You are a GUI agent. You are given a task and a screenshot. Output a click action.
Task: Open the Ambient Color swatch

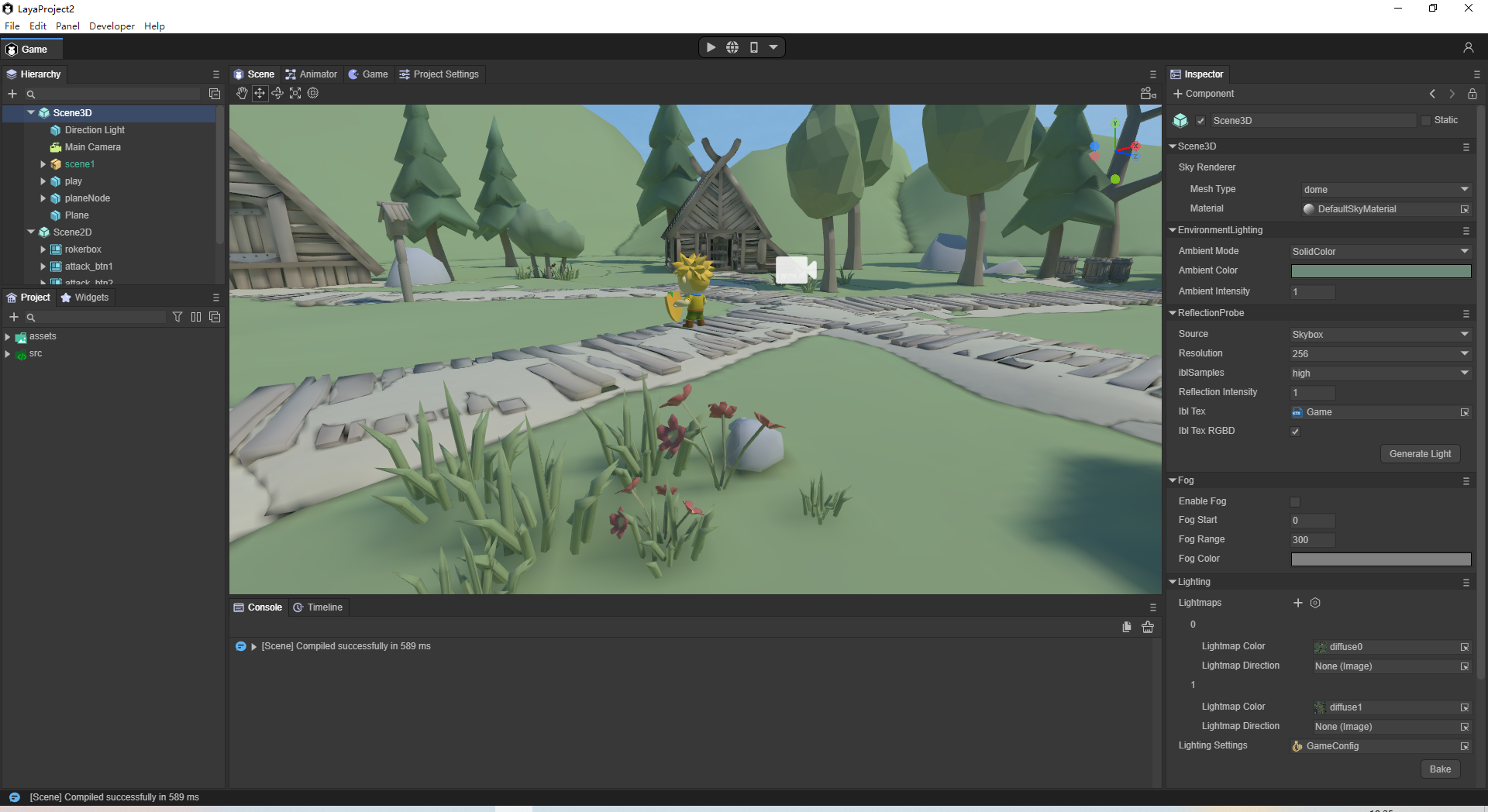click(1380, 271)
